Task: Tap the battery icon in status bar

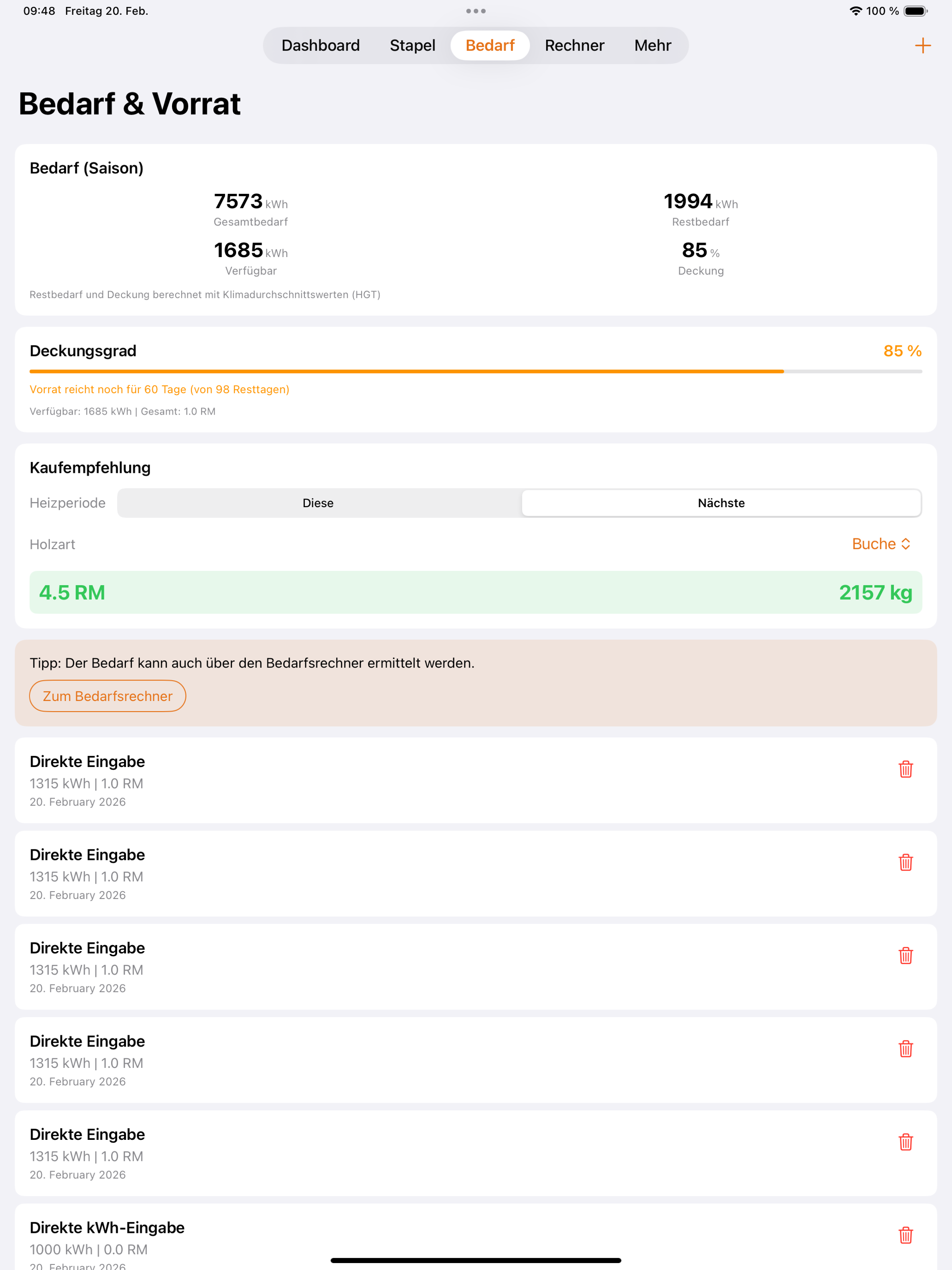Action: (916, 11)
